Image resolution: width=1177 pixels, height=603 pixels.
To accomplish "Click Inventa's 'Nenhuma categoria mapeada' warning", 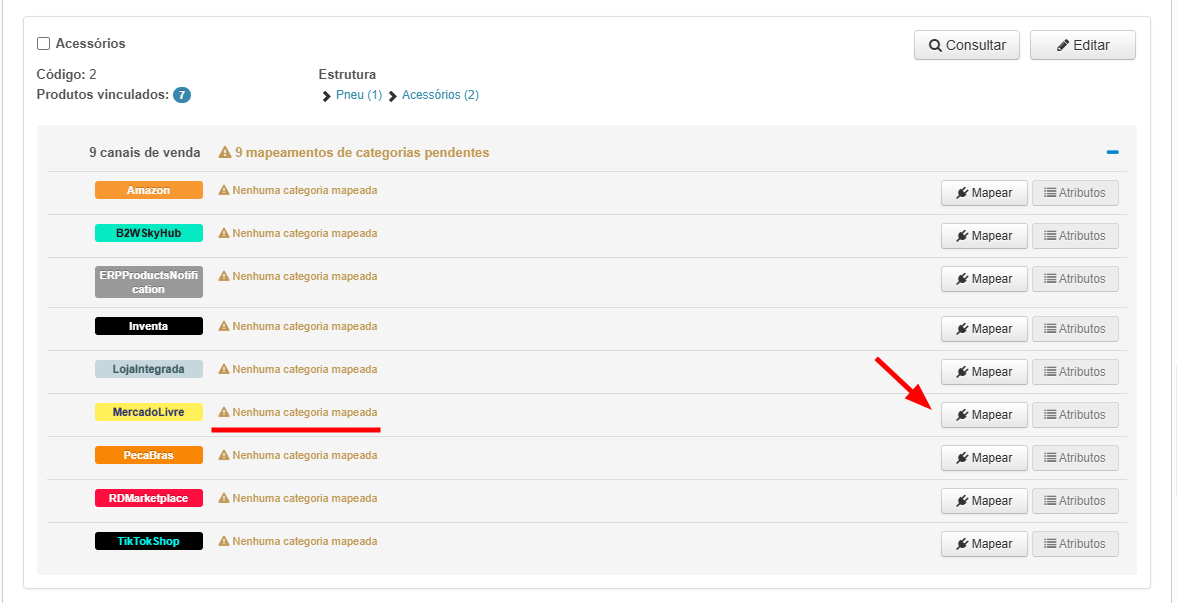I will coord(298,326).
